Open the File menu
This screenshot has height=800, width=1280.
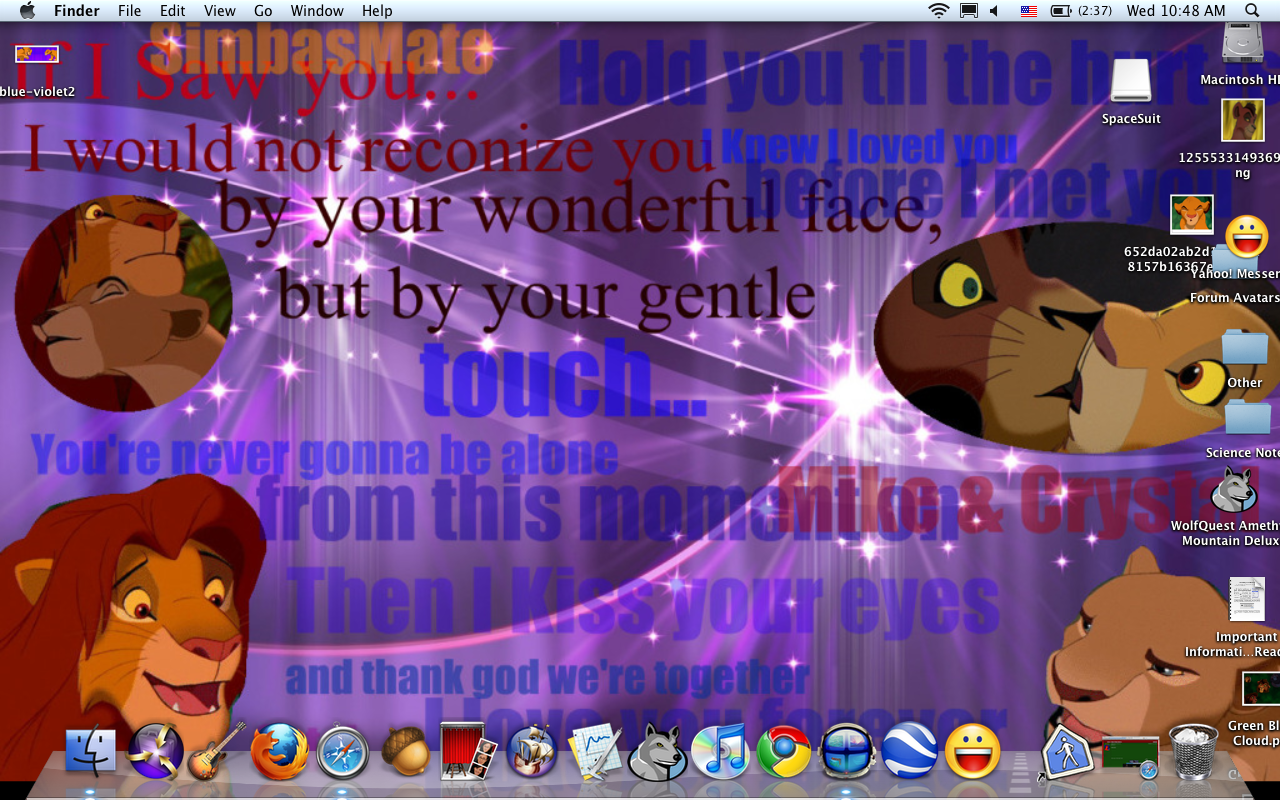pyautogui.click(x=129, y=11)
